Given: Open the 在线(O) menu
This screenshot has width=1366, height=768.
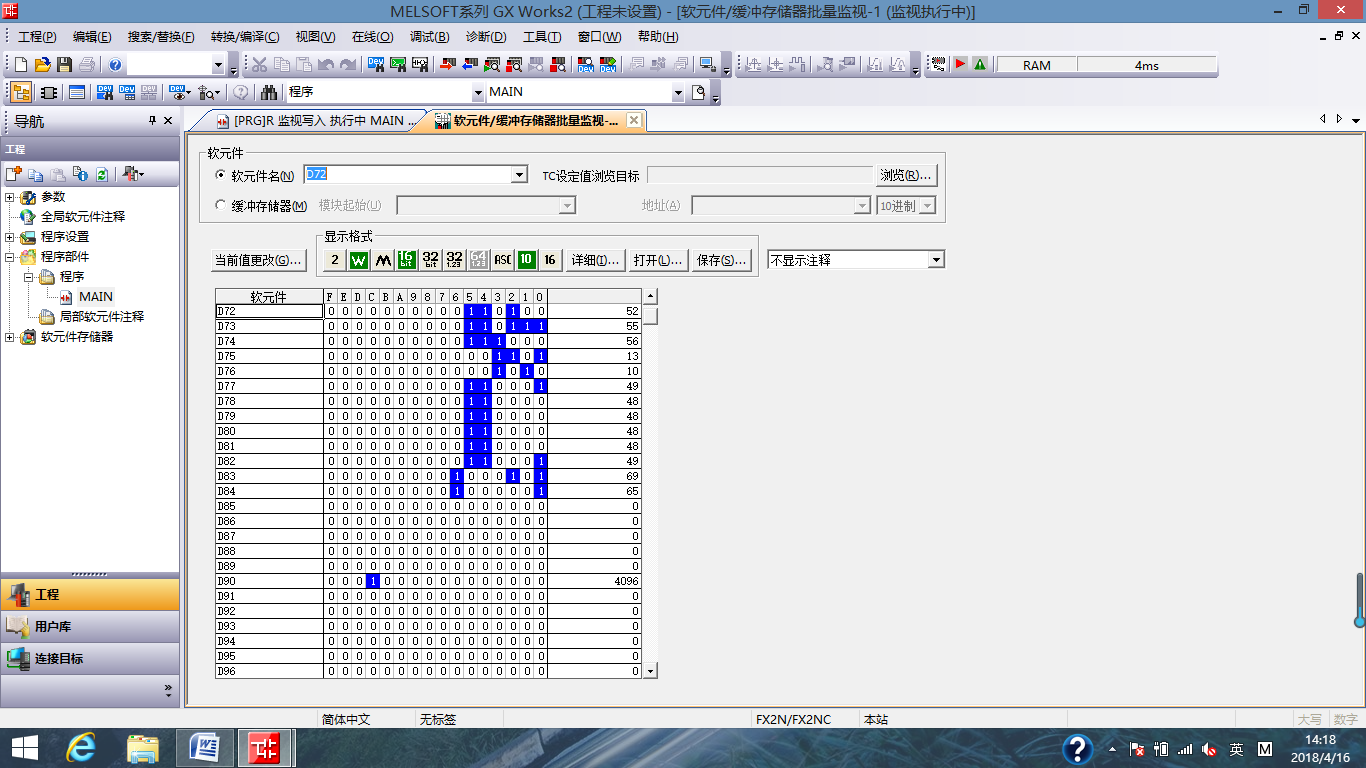Looking at the screenshot, I should click(372, 37).
